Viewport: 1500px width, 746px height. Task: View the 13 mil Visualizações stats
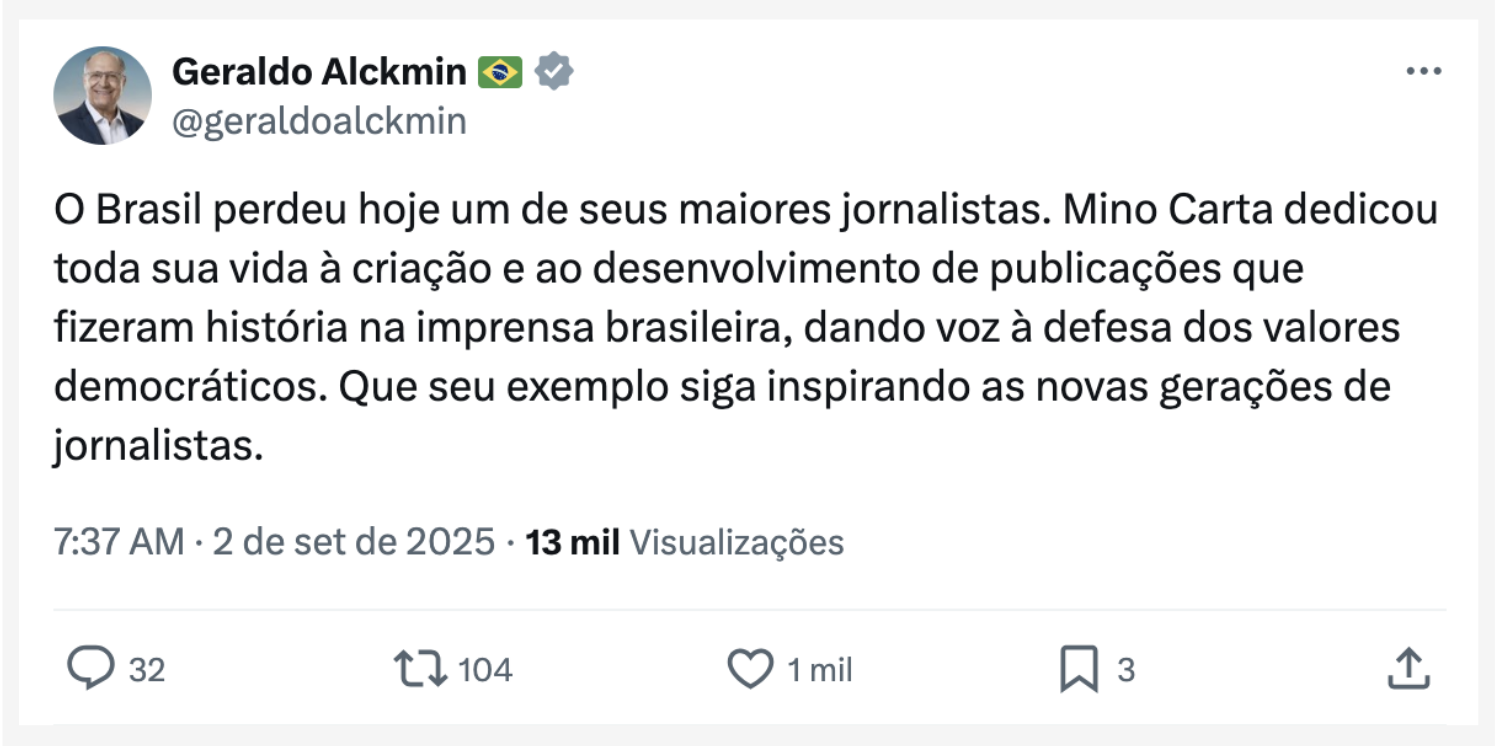(685, 542)
